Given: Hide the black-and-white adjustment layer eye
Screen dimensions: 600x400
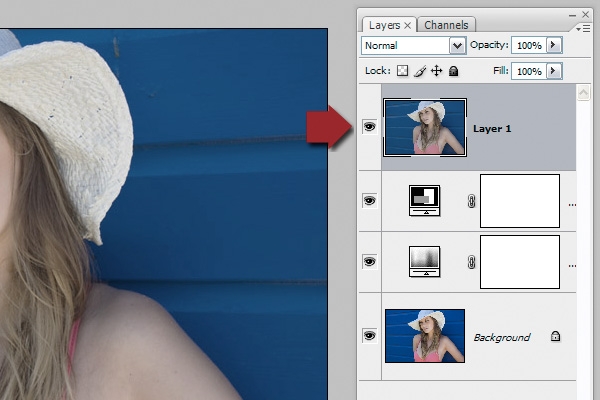Looking at the screenshot, I should [369, 201].
